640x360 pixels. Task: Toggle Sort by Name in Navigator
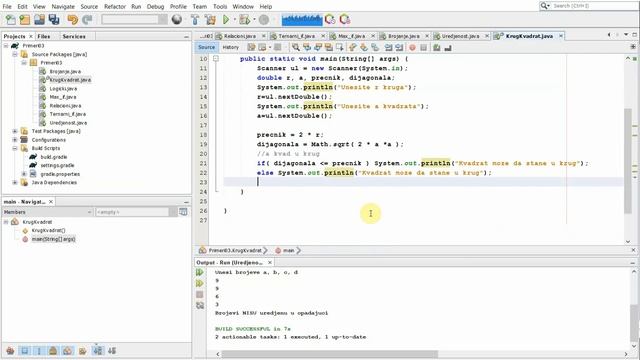click(98, 351)
